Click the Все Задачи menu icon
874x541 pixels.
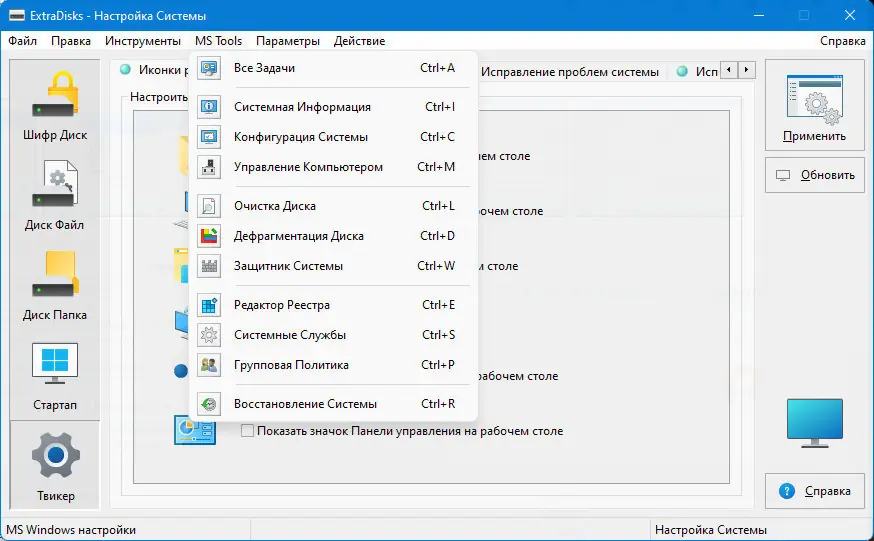[209, 68]
